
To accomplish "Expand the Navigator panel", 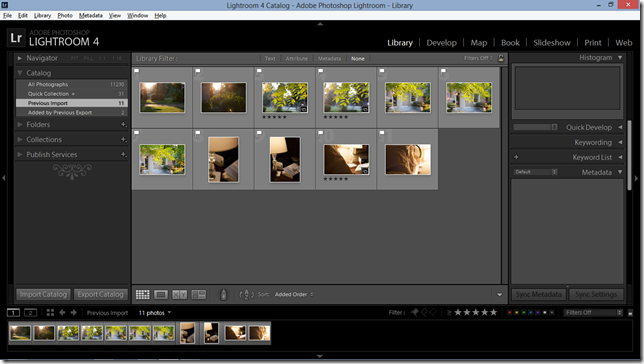I will click(x=20, y=58).
